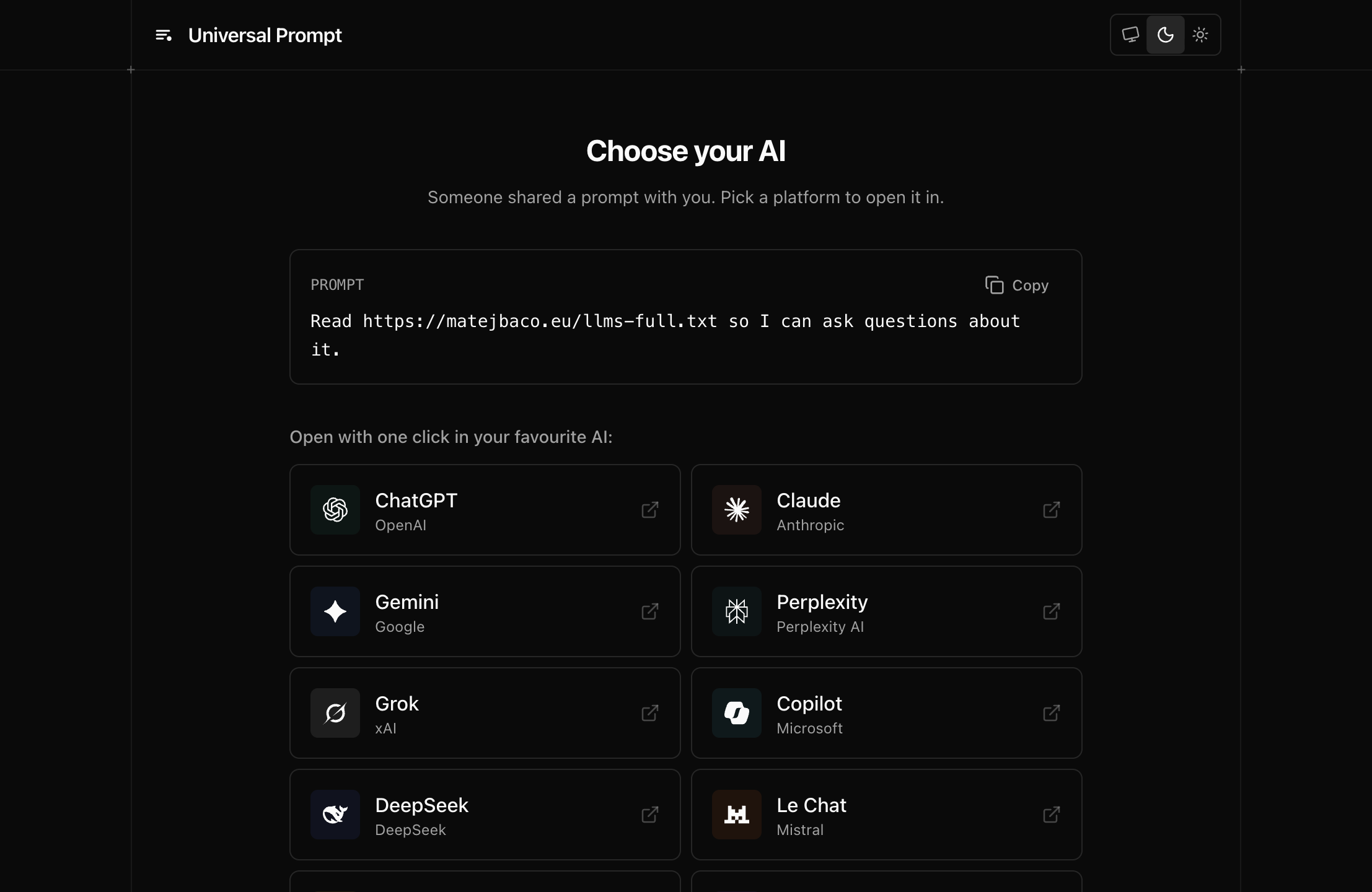Screen dimensions: 1372x892
Task: Click the Claude Anthropic starburst logo
Action: click(x=736, y=510)
